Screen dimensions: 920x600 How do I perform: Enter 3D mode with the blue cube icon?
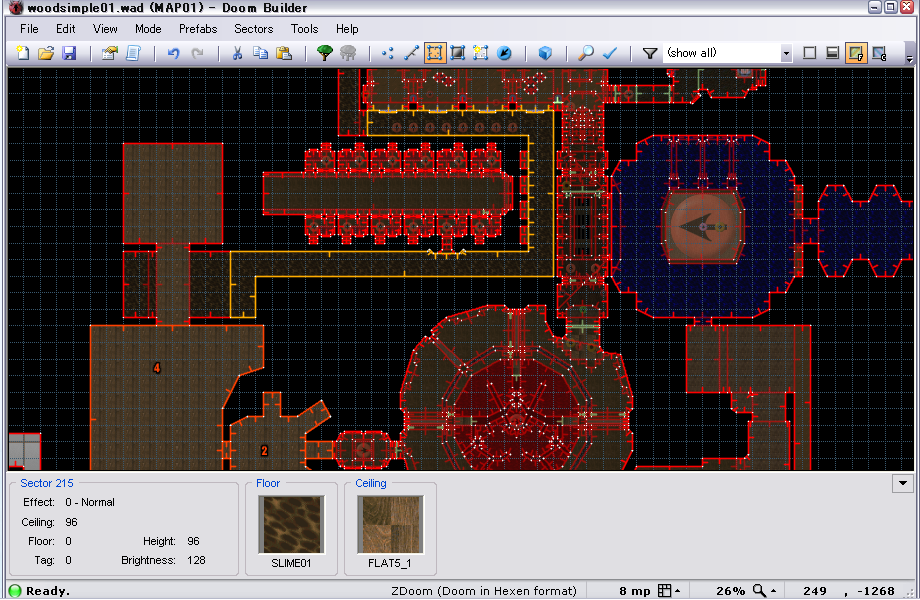pyautogui.click(x=545, y=53)
